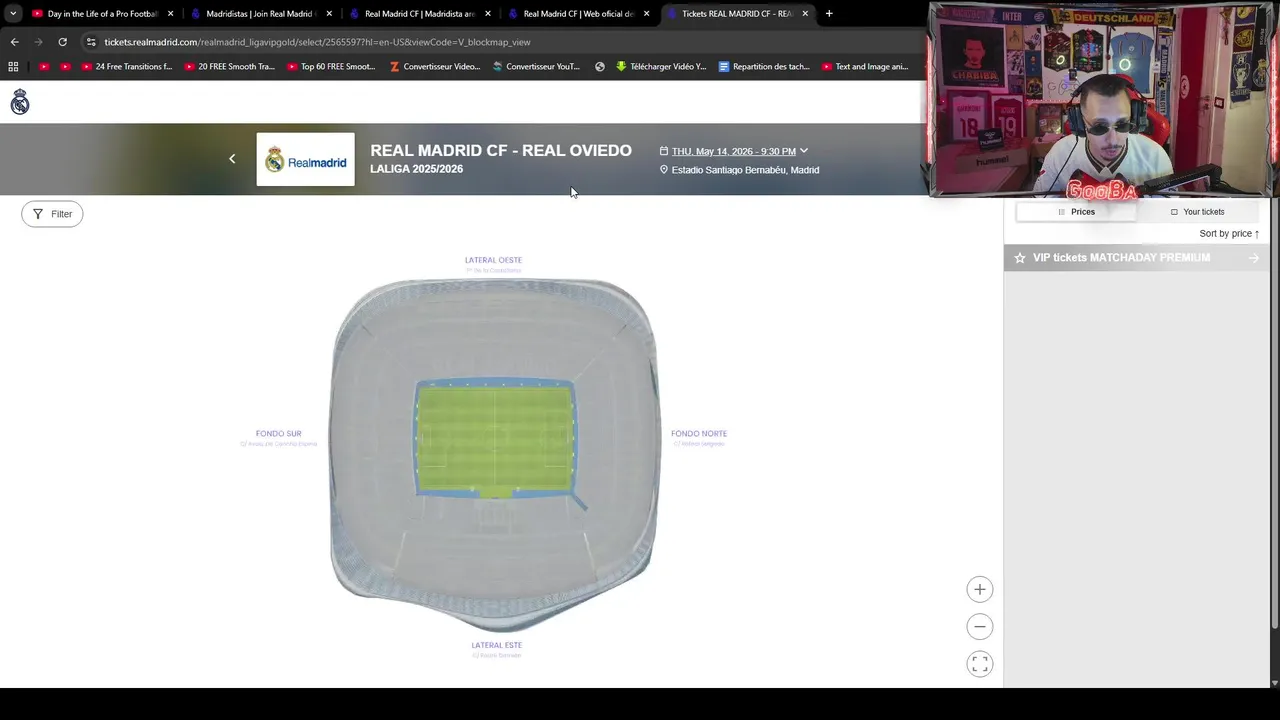Reload the current page
This screenshot has height=720, width=1280.
[62, 42]
